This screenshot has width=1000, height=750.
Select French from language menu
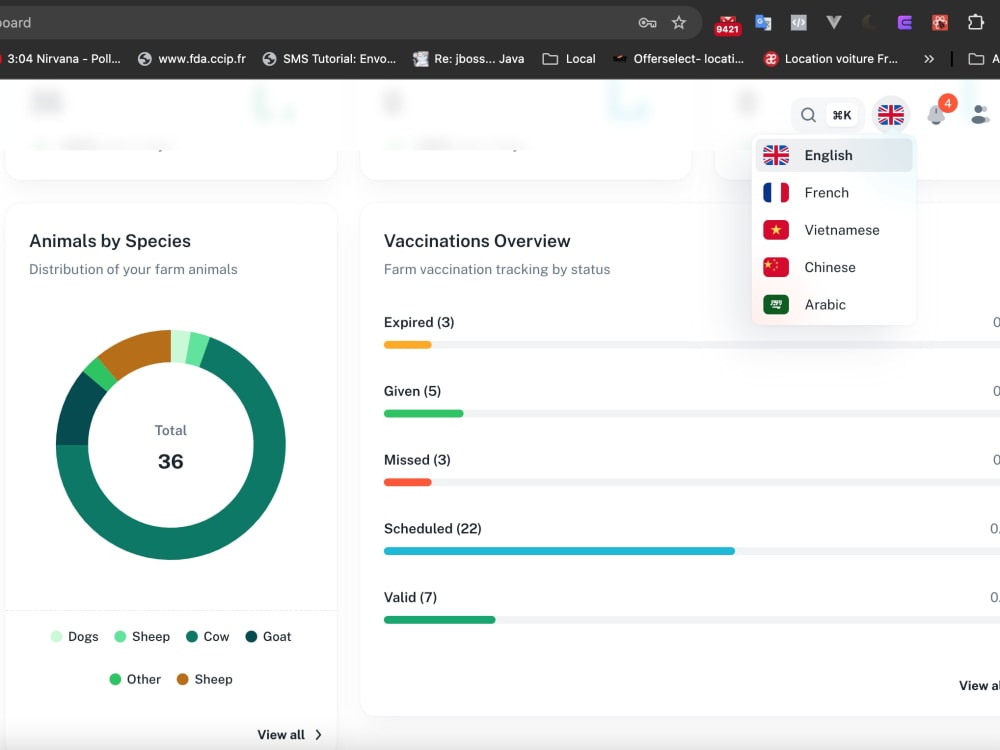[834, 193]
